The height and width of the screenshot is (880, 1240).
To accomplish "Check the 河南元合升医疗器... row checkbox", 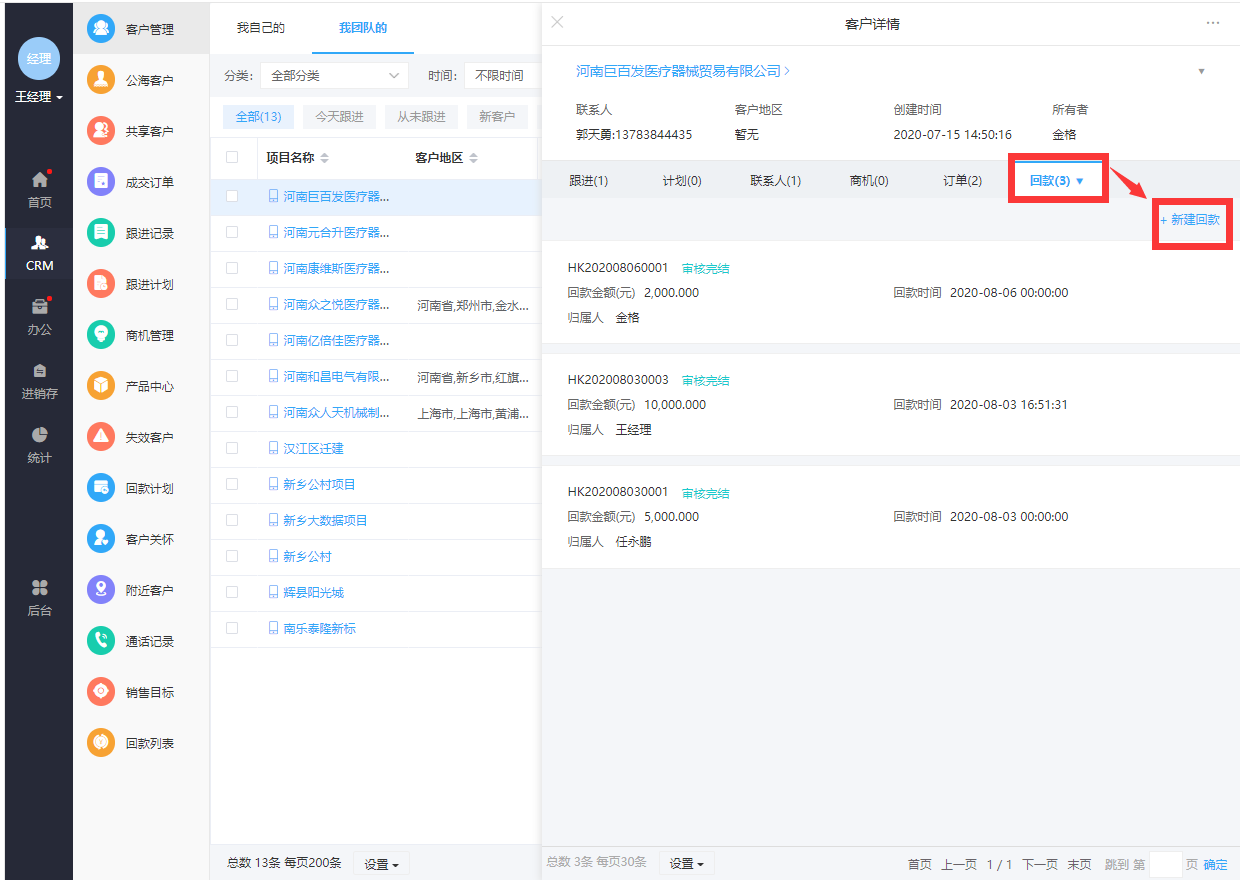I will click(232, 232).
